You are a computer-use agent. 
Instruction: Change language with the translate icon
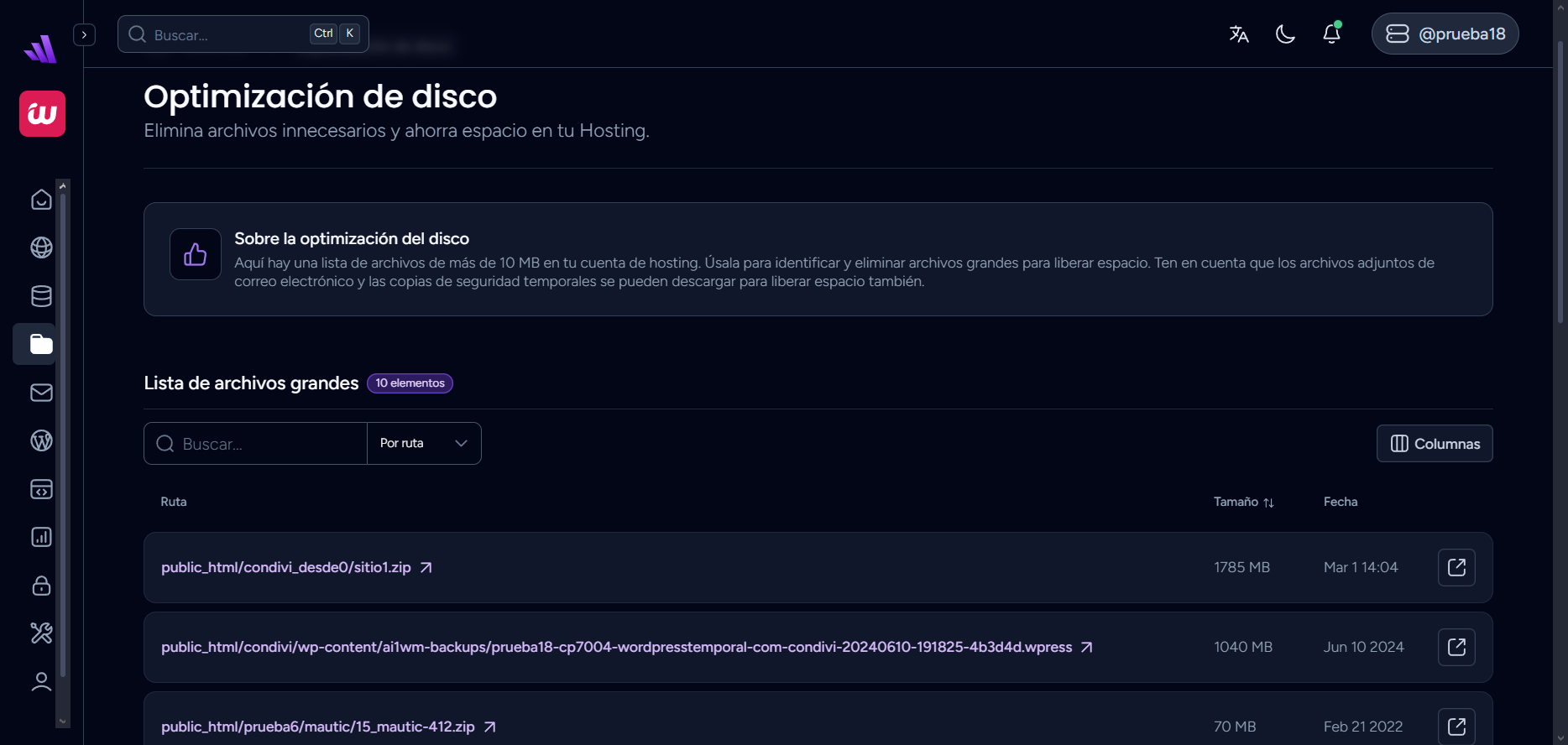[x=1239, y=34]
